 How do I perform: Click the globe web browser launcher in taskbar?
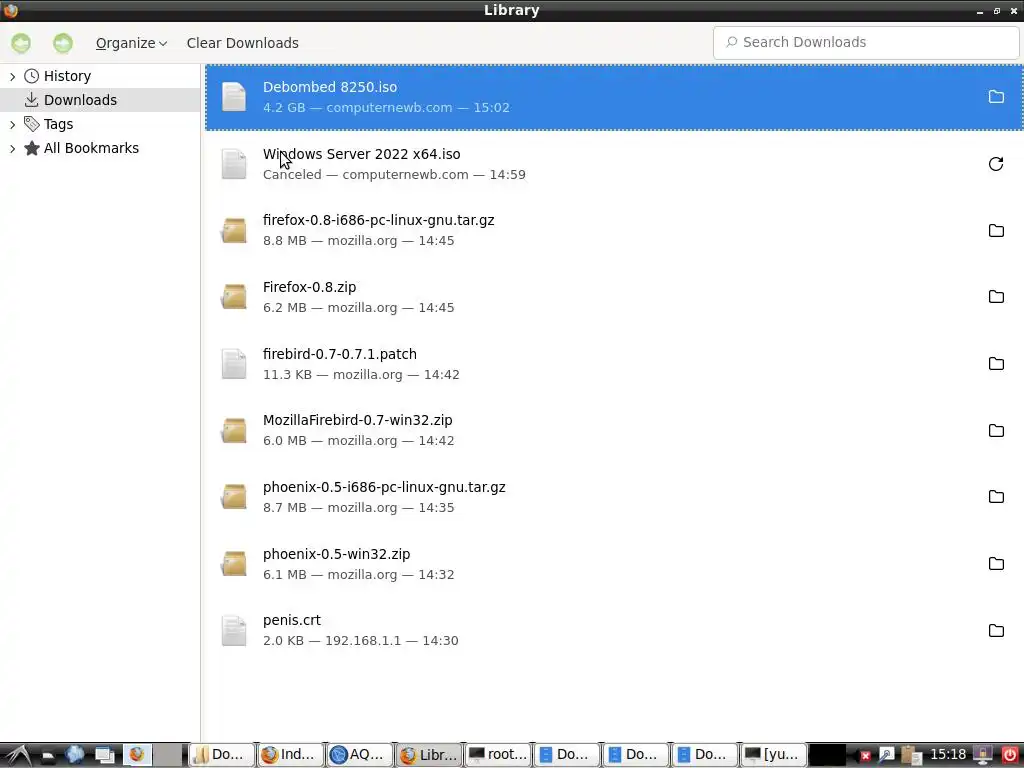tap(74, 755)
